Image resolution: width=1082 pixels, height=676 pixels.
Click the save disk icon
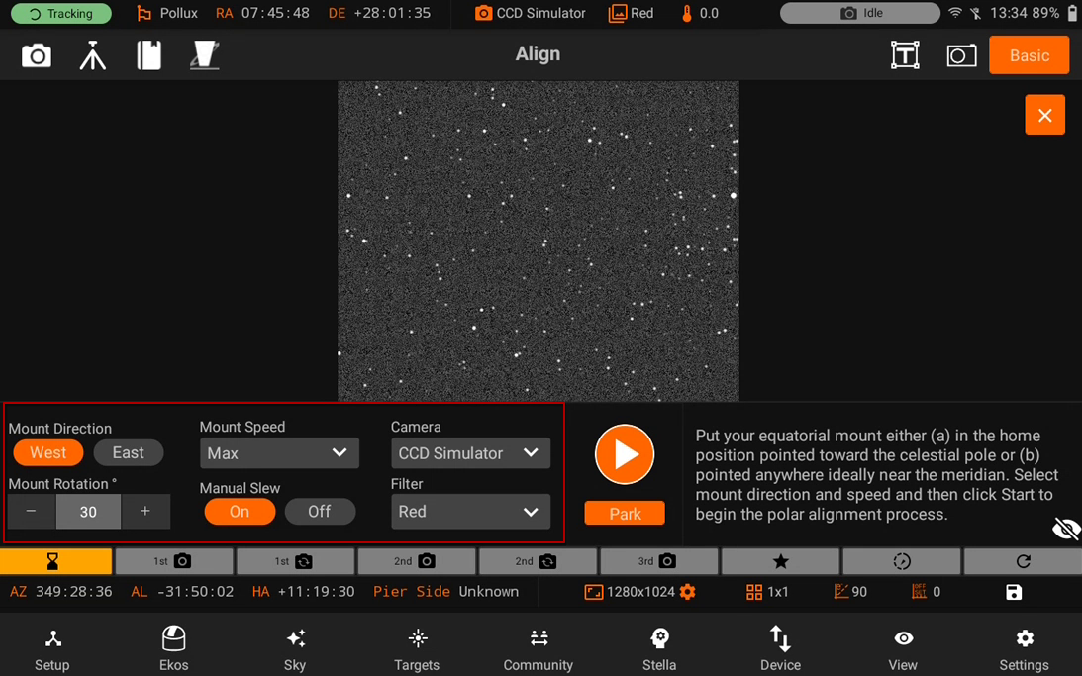tap(1014, 593)
